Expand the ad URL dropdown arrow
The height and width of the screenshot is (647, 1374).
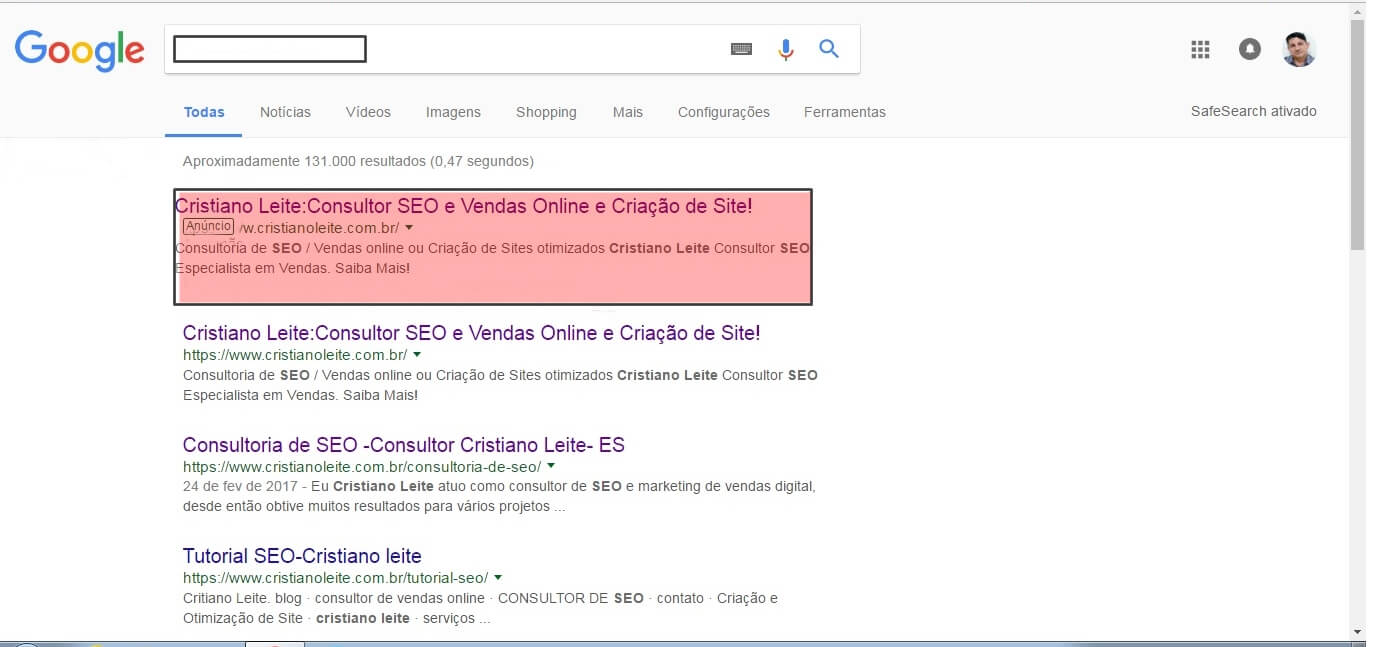click(409, 228)
